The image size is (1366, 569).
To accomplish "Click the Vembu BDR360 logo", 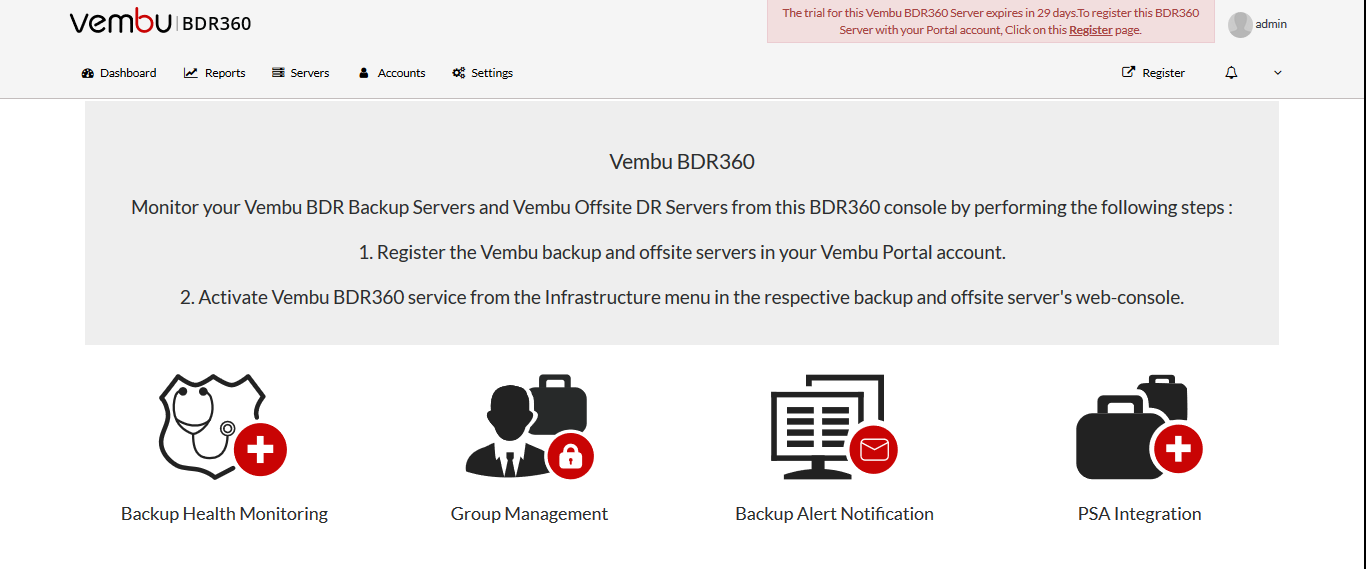I will tap(160, 22).
